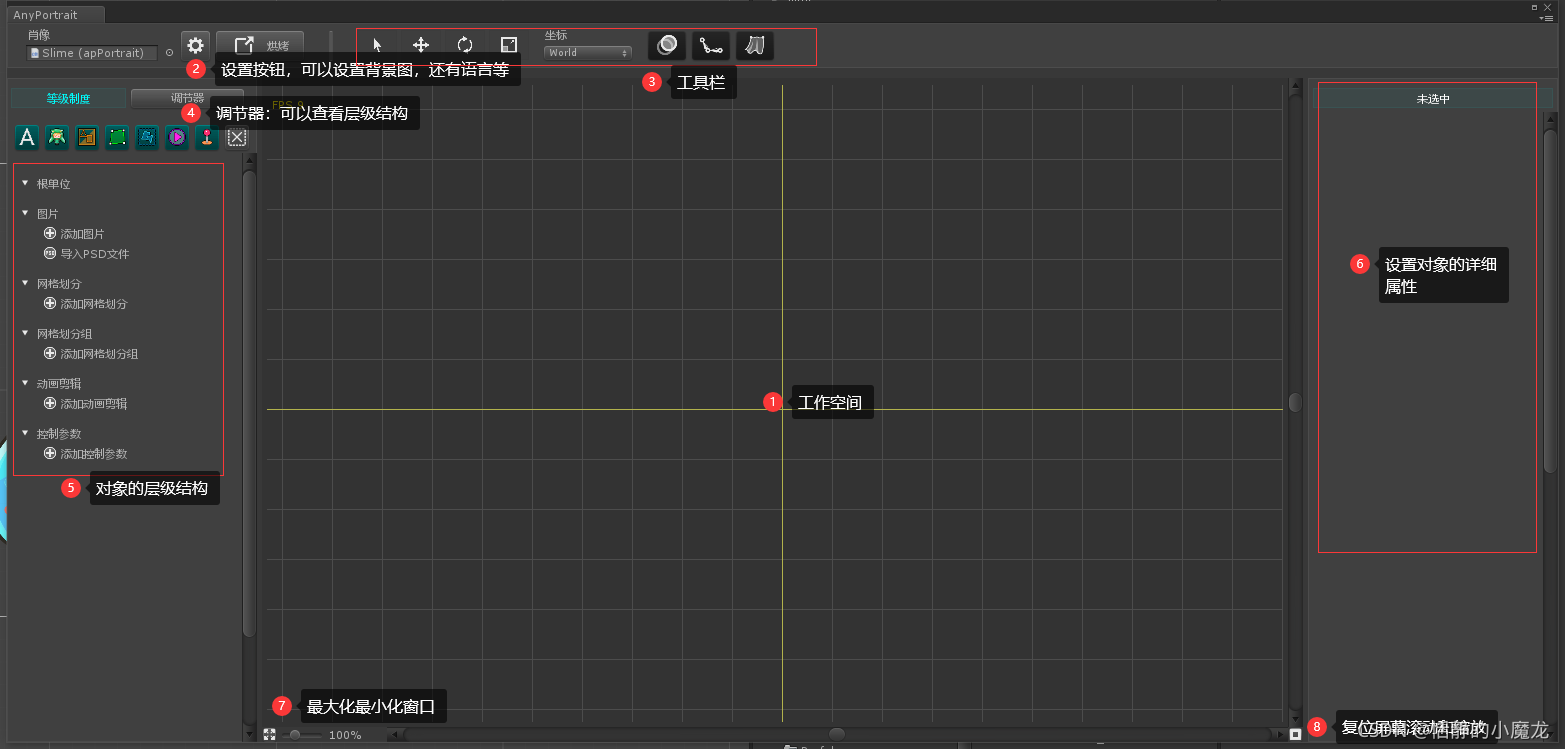Select the move tool
The image size is (1565, 749).
pos(421,45)
